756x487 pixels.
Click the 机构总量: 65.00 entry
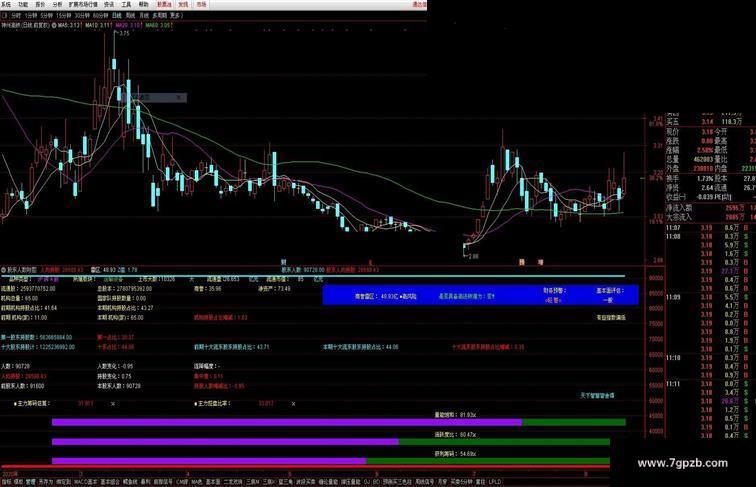pos(19,298)
